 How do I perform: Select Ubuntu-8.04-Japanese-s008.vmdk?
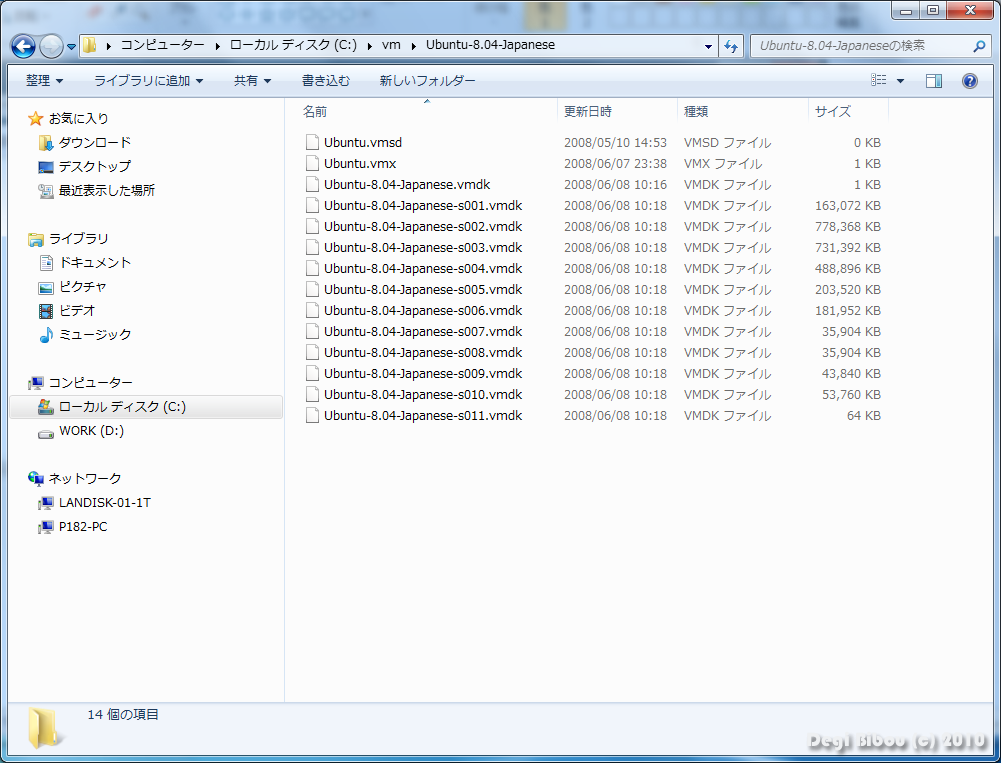423,352
